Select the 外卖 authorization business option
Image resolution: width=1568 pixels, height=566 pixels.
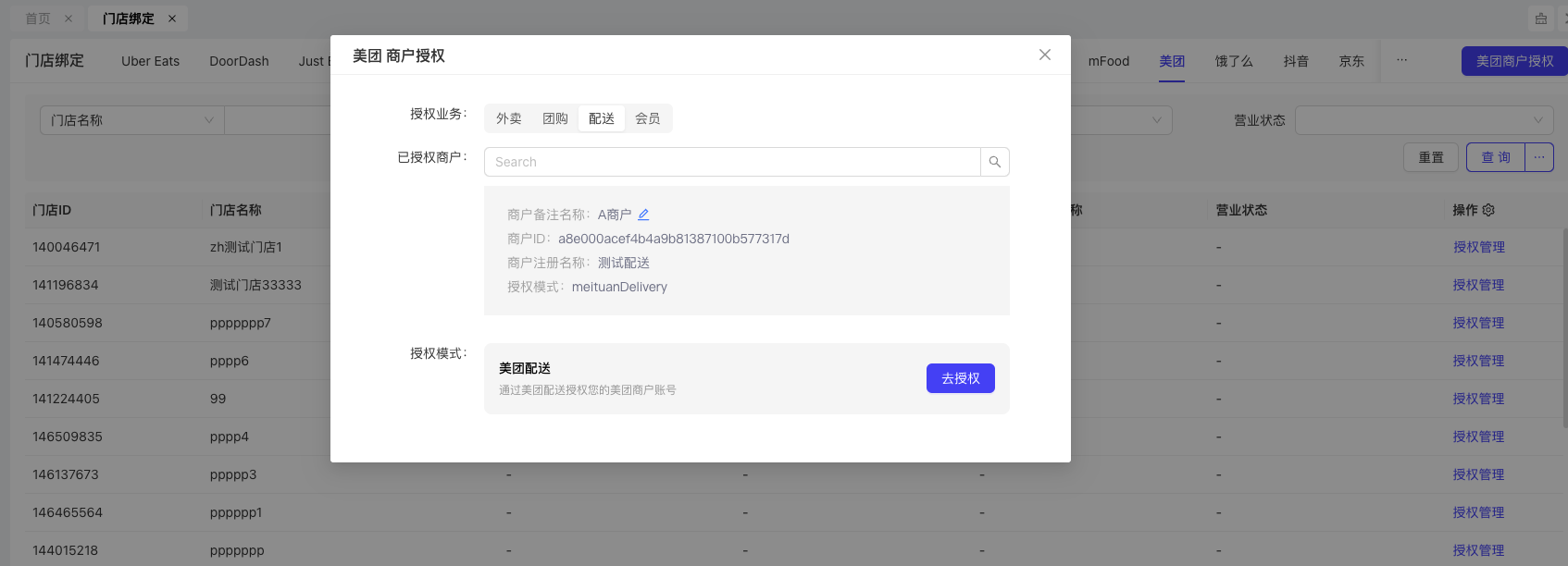[x=509, y=118]
